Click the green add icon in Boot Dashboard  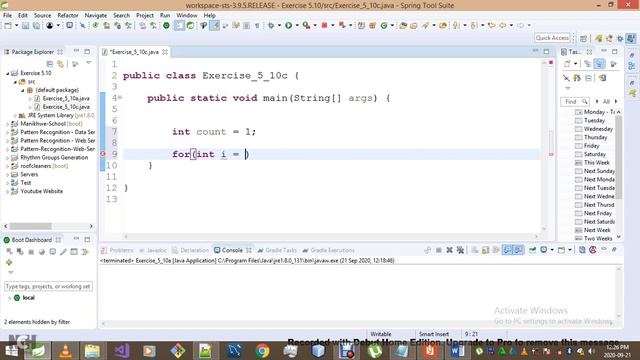(x=9, y=262)
